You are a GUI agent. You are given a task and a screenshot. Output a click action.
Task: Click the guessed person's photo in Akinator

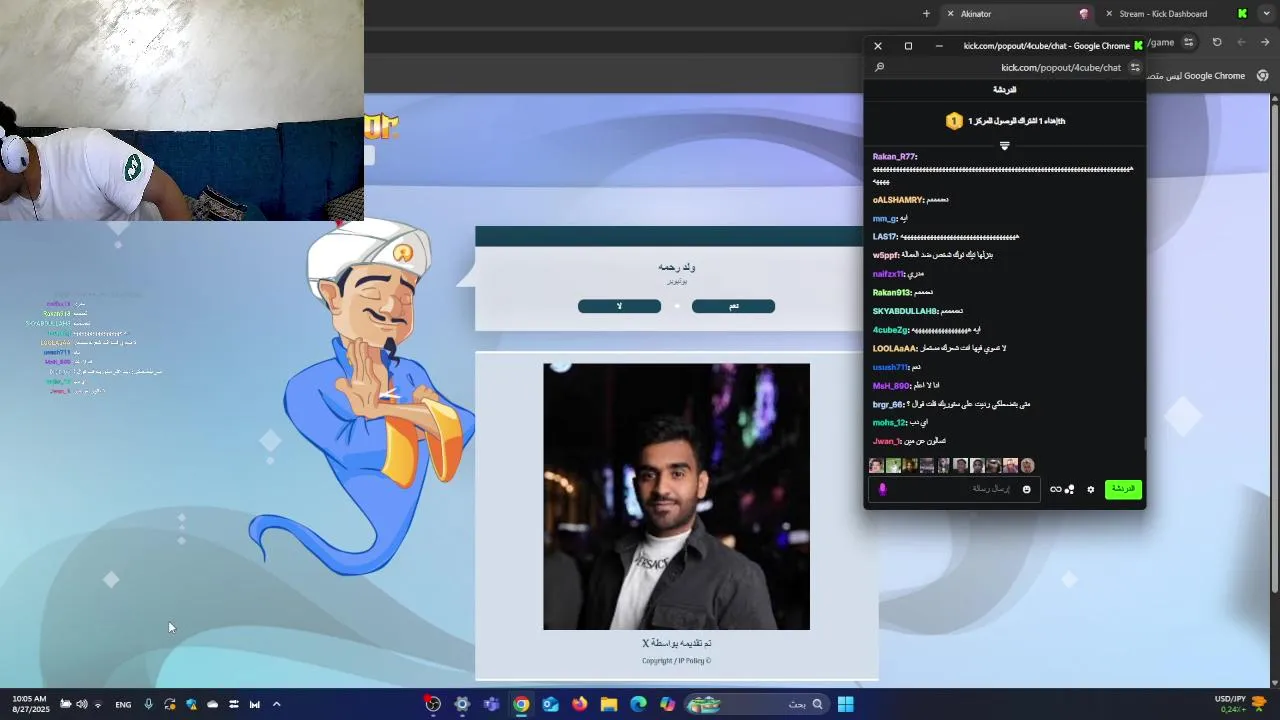click(x=676, y=497)
